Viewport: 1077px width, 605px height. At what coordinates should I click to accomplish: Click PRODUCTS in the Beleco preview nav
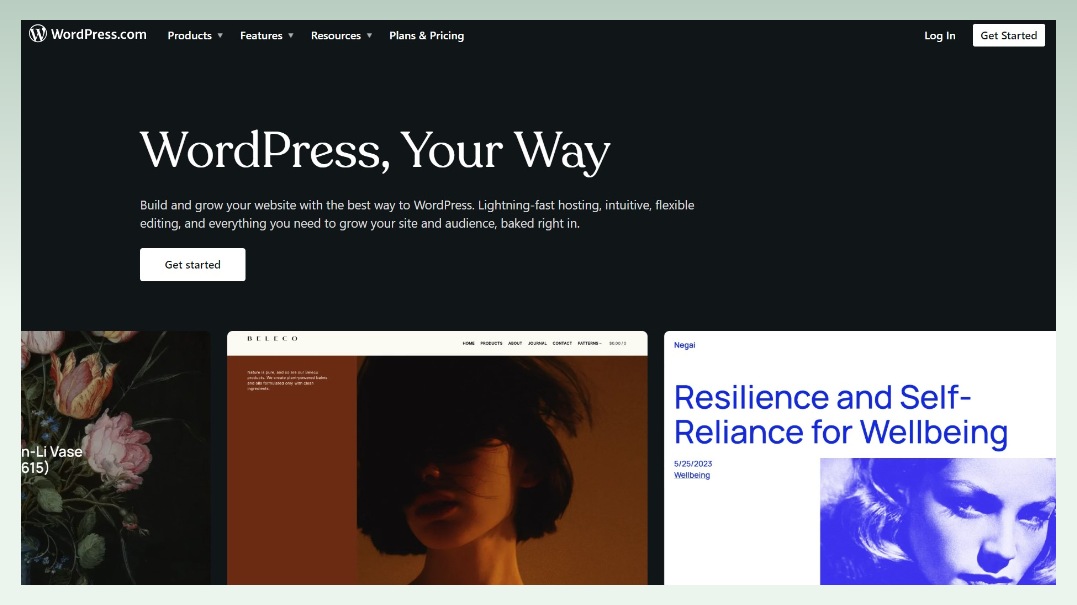(x=491, y=343)
